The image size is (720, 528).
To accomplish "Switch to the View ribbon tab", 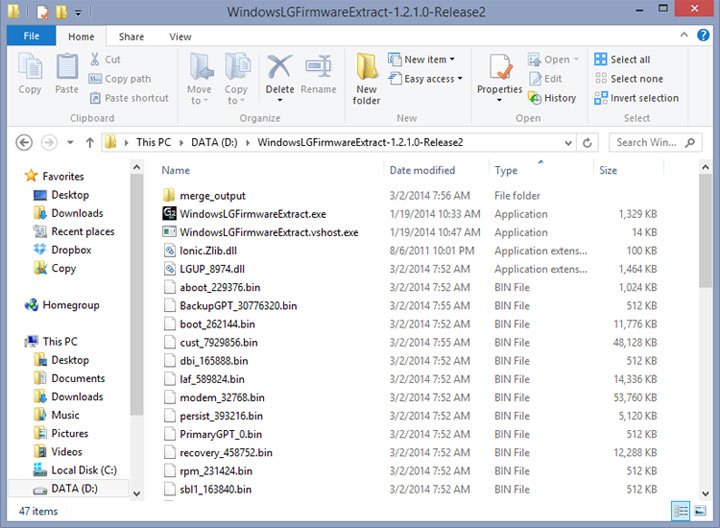I will tap(180, 36).
